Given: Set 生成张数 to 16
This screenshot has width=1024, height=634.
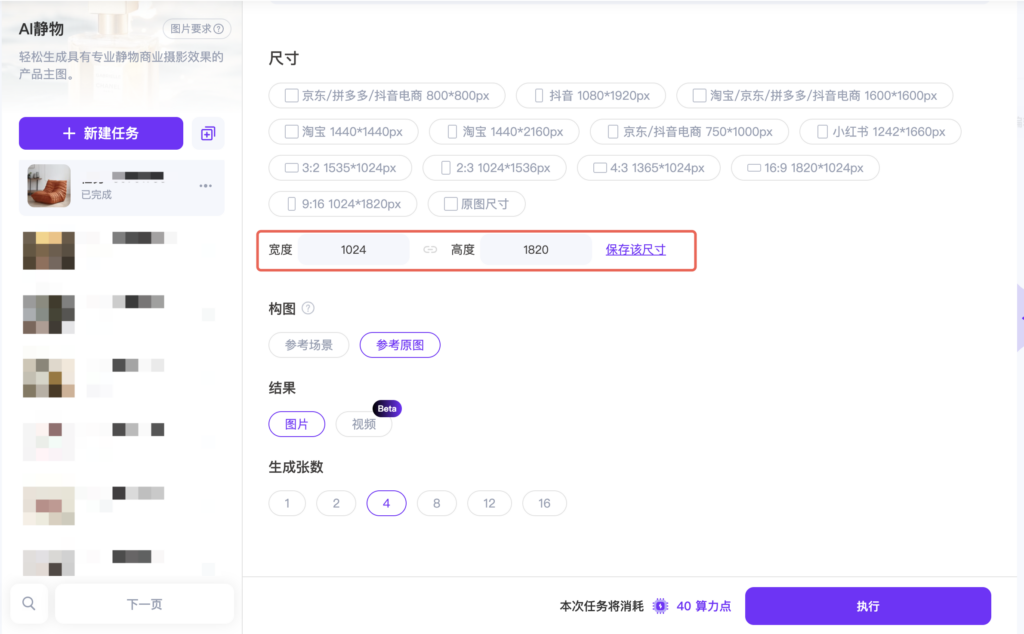Looking at the screenshot, I should point(545,503).
